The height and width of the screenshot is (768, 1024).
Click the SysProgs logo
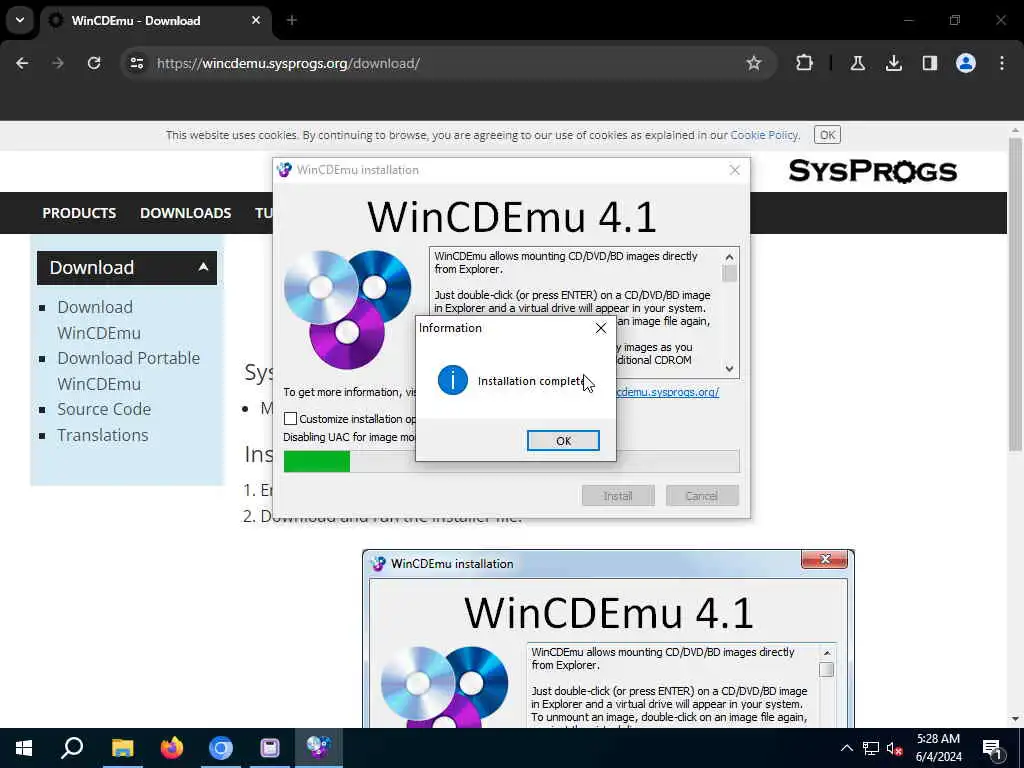[x=872, y=171]
